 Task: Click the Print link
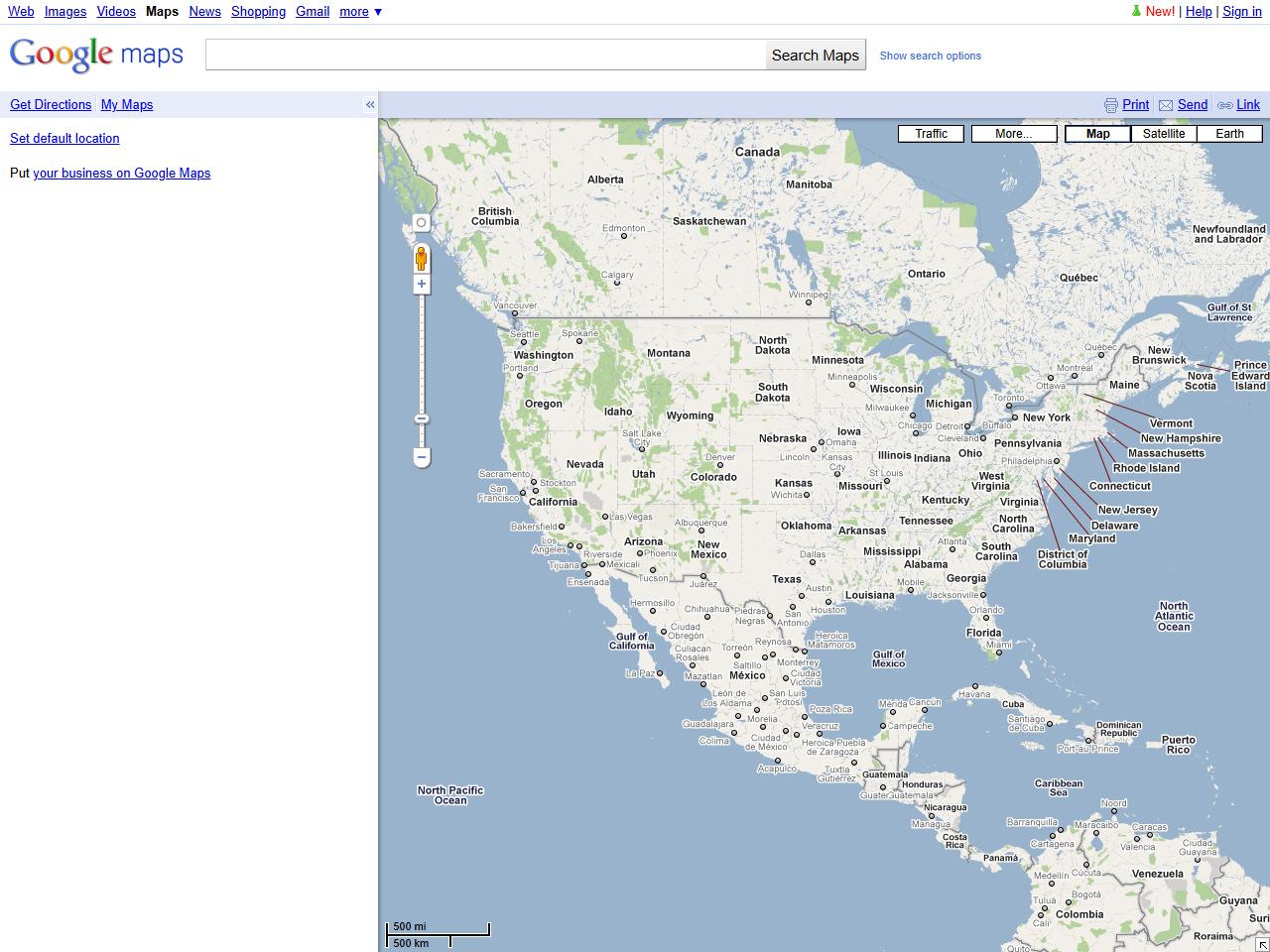click(1135, 105)
